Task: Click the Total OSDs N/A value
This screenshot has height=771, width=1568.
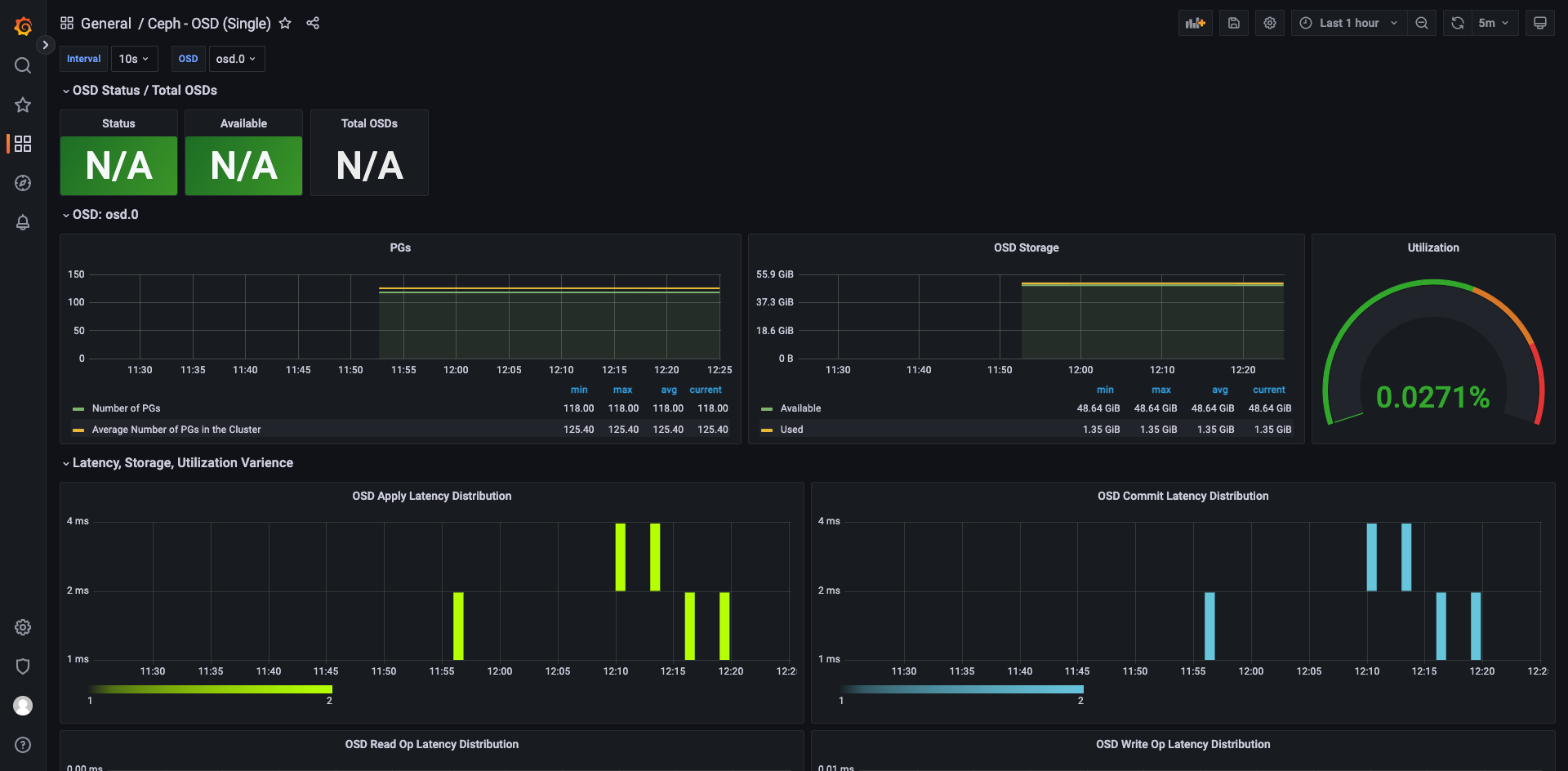Action: tap(369, 166)
